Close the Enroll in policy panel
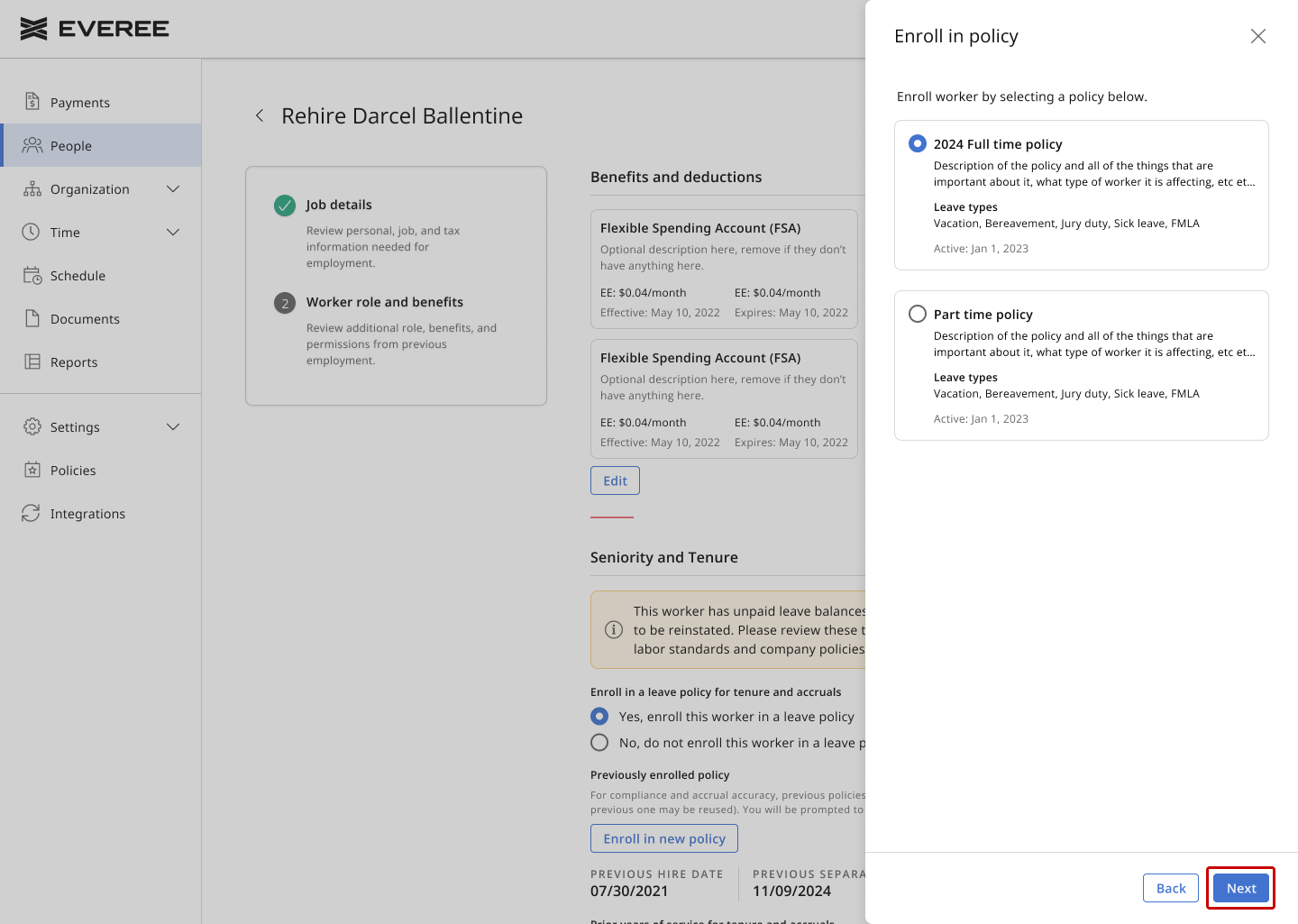1298x924 pixels. [1258, 36]
